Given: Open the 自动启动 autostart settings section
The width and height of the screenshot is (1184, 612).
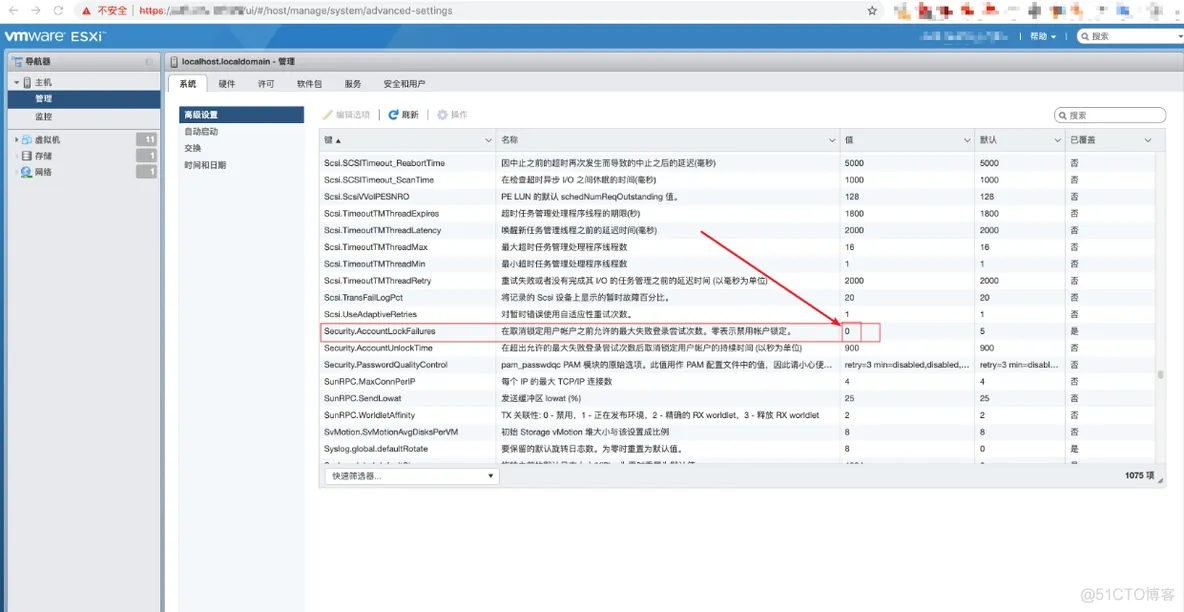Looking at the screenshot, I should click(x=201, y=131).
